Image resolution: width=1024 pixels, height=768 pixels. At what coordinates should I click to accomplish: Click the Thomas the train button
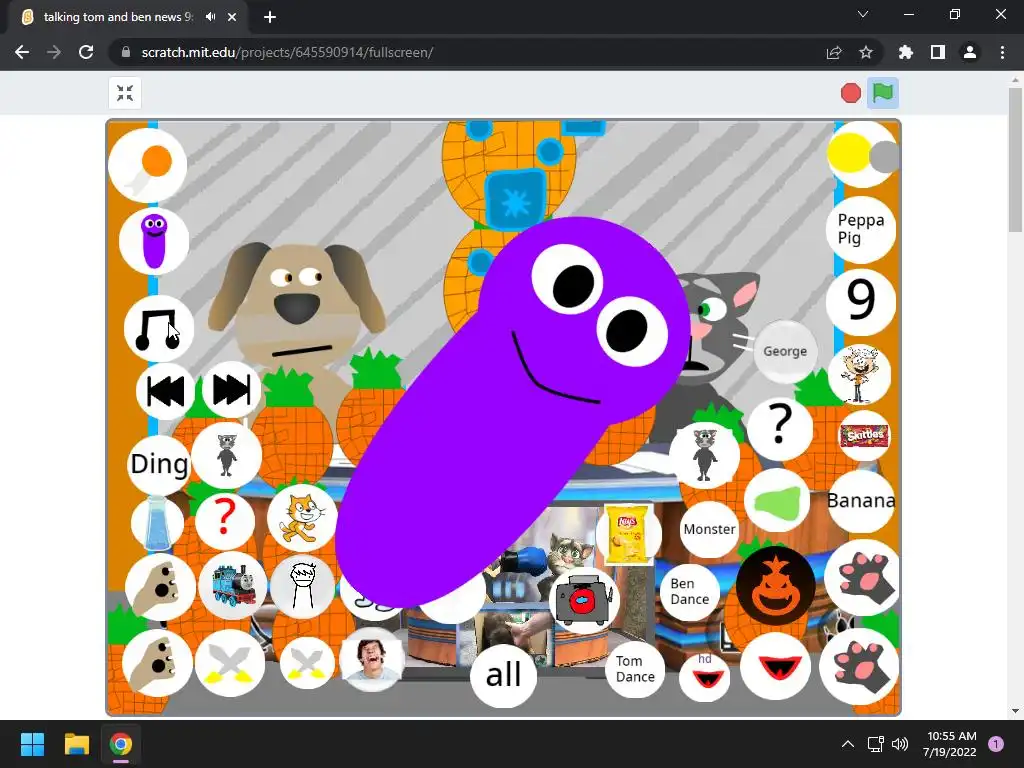coord(233,585)
